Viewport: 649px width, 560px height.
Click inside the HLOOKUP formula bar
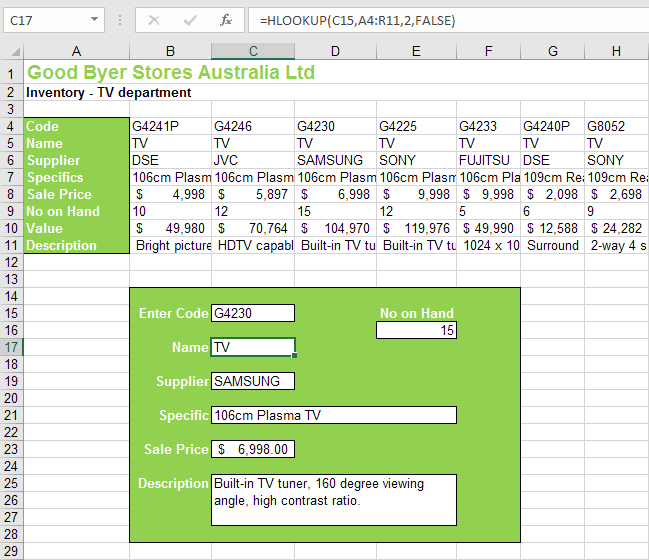(448, 20)
